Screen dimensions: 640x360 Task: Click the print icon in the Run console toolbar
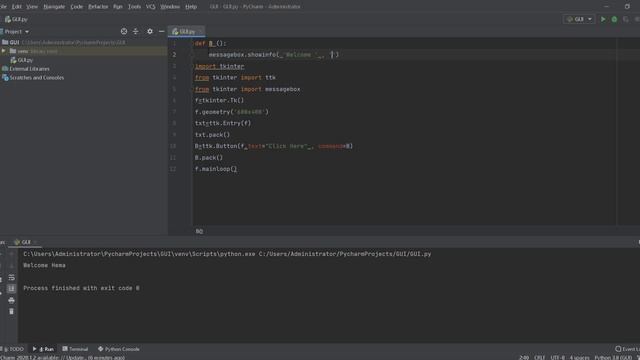click(11, 300)
